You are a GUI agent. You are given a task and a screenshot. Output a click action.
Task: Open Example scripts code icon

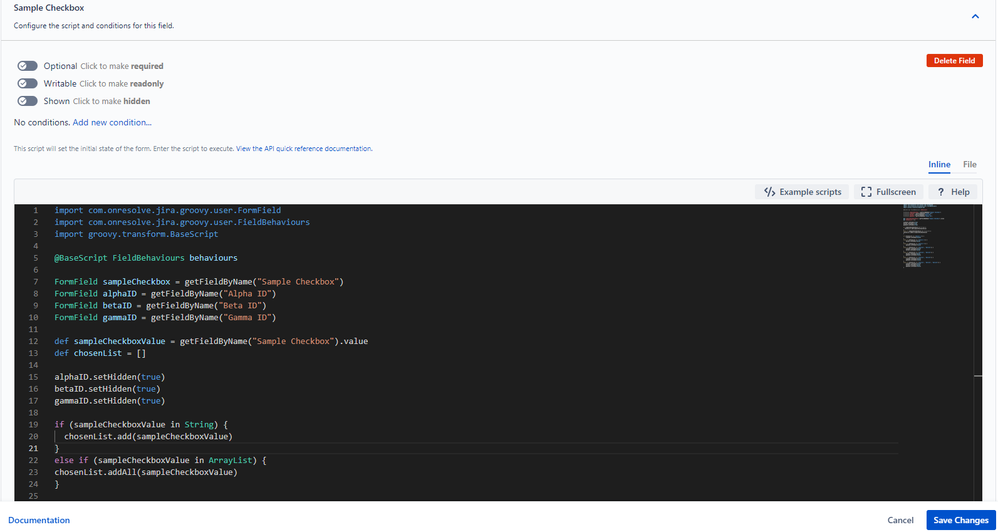[x=770, y=192]
